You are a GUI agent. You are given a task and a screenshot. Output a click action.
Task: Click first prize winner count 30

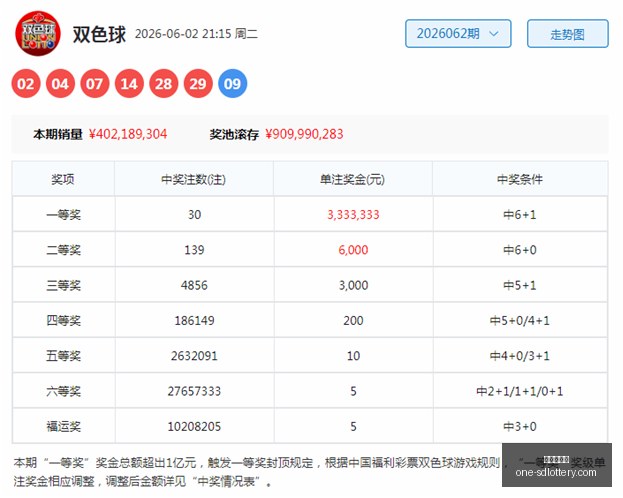(194, 215)
